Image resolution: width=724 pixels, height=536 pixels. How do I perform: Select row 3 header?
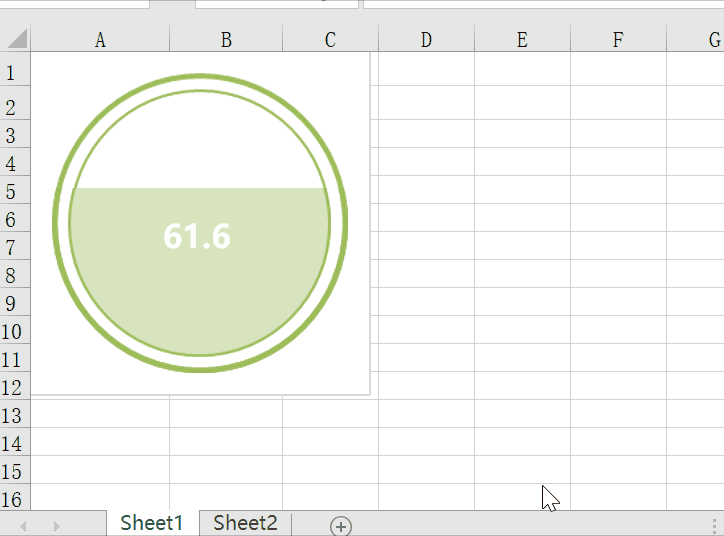point(15,134)
